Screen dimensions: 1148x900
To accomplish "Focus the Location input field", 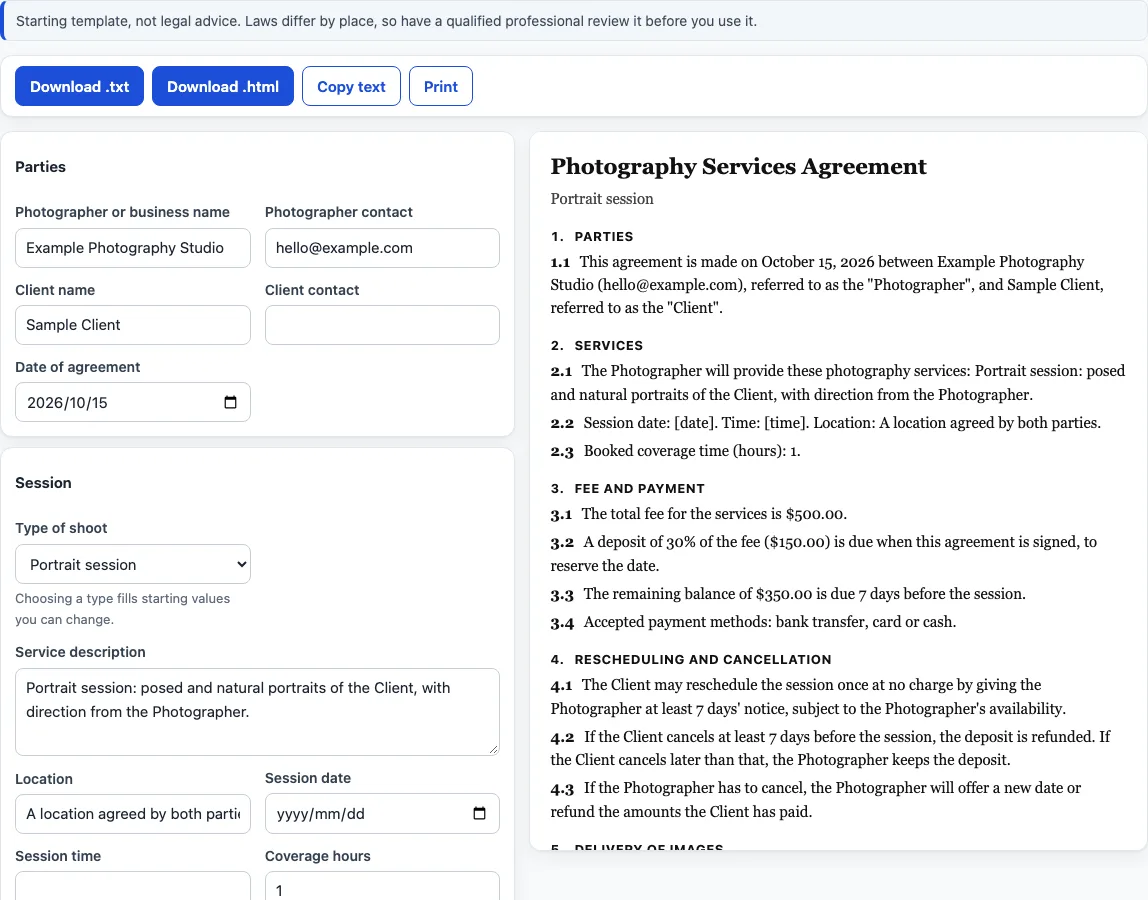I will pyautogui.click(x=133, y=814).
